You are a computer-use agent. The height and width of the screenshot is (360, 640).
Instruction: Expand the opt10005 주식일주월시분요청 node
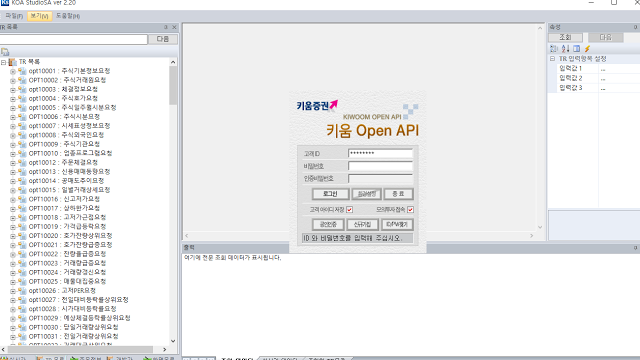[13, 108]
